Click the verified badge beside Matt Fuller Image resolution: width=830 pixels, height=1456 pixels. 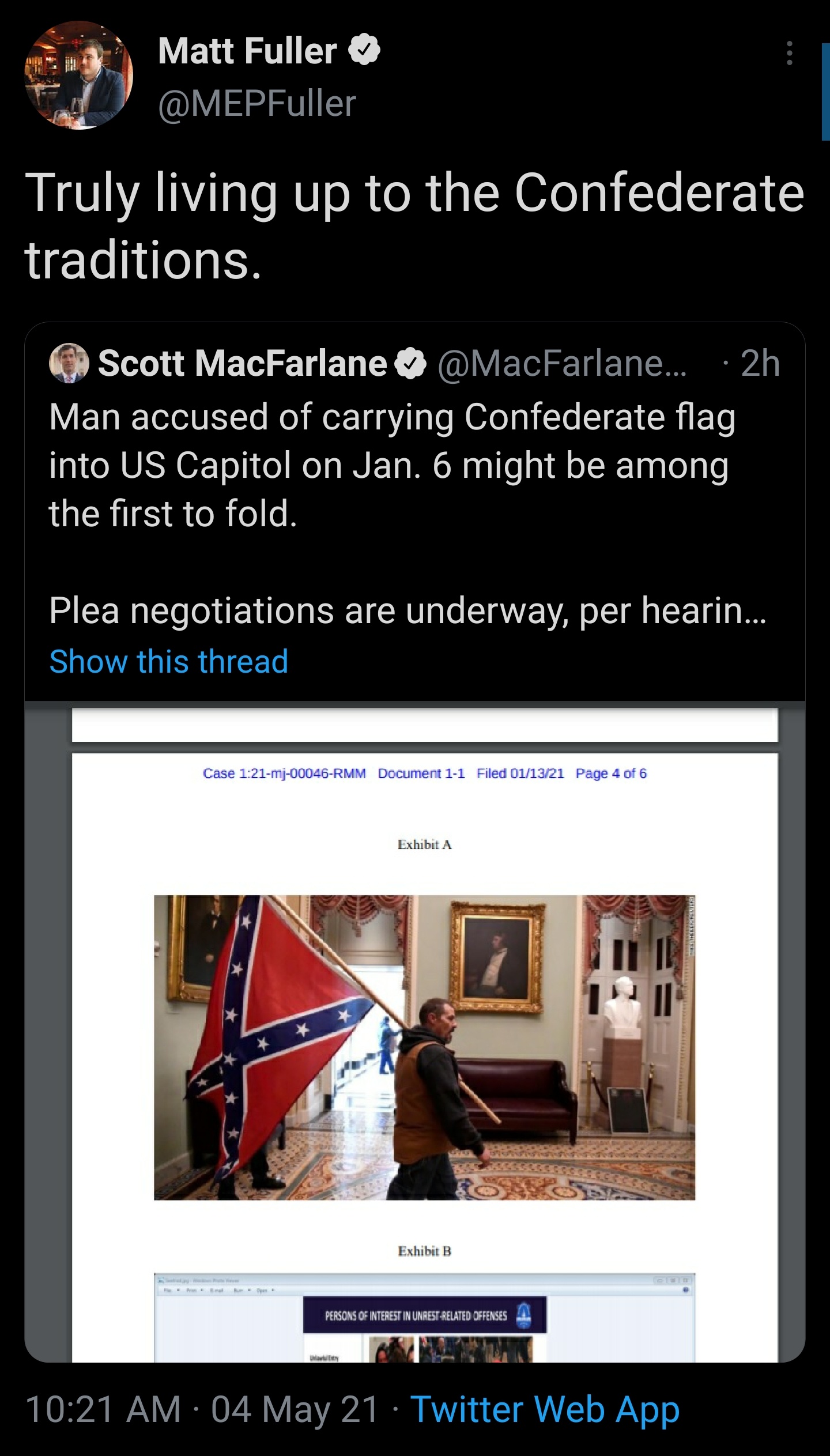(x=364, y=52)
